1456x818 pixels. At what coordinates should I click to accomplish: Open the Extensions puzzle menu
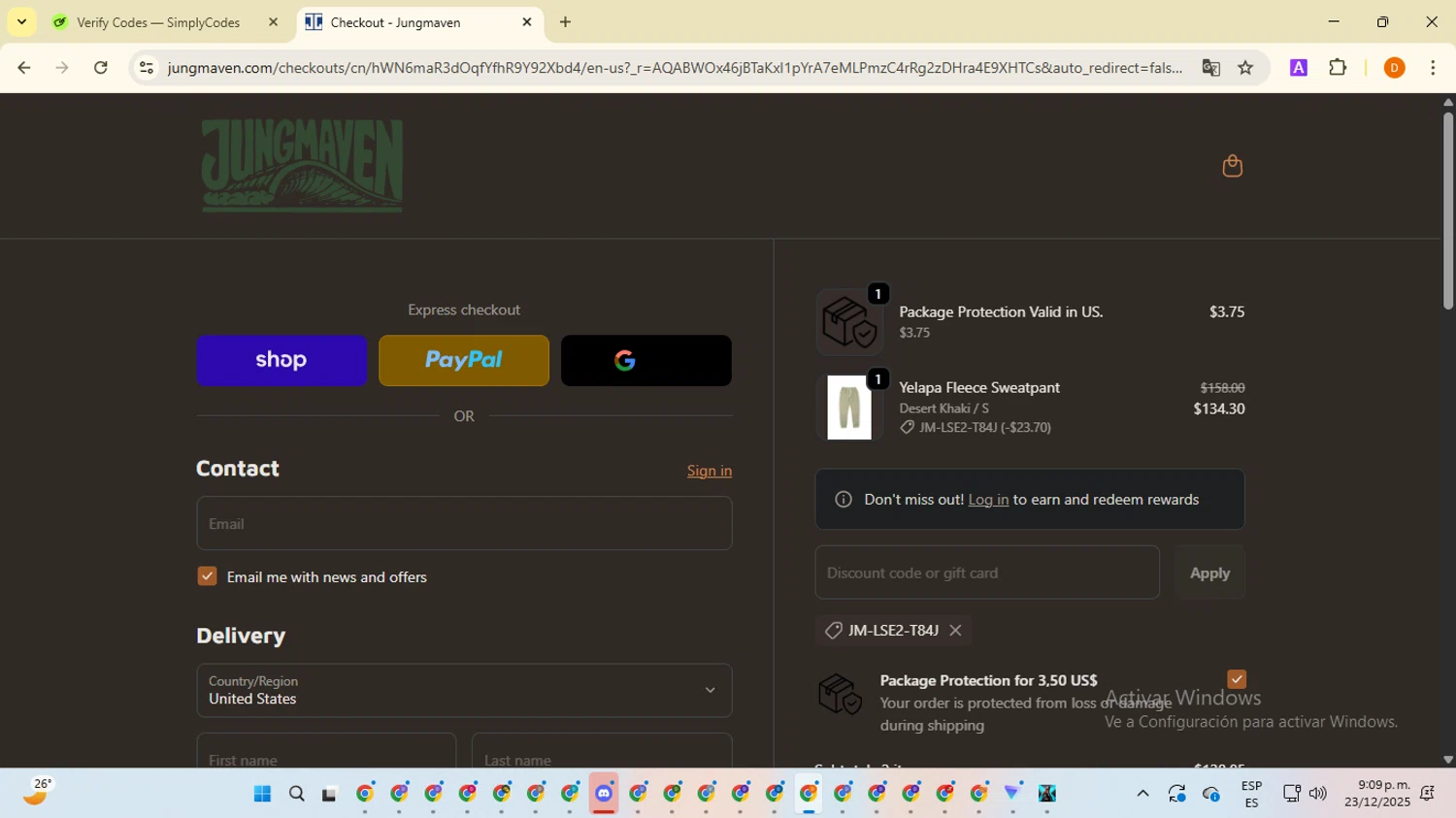point(1338,68)
